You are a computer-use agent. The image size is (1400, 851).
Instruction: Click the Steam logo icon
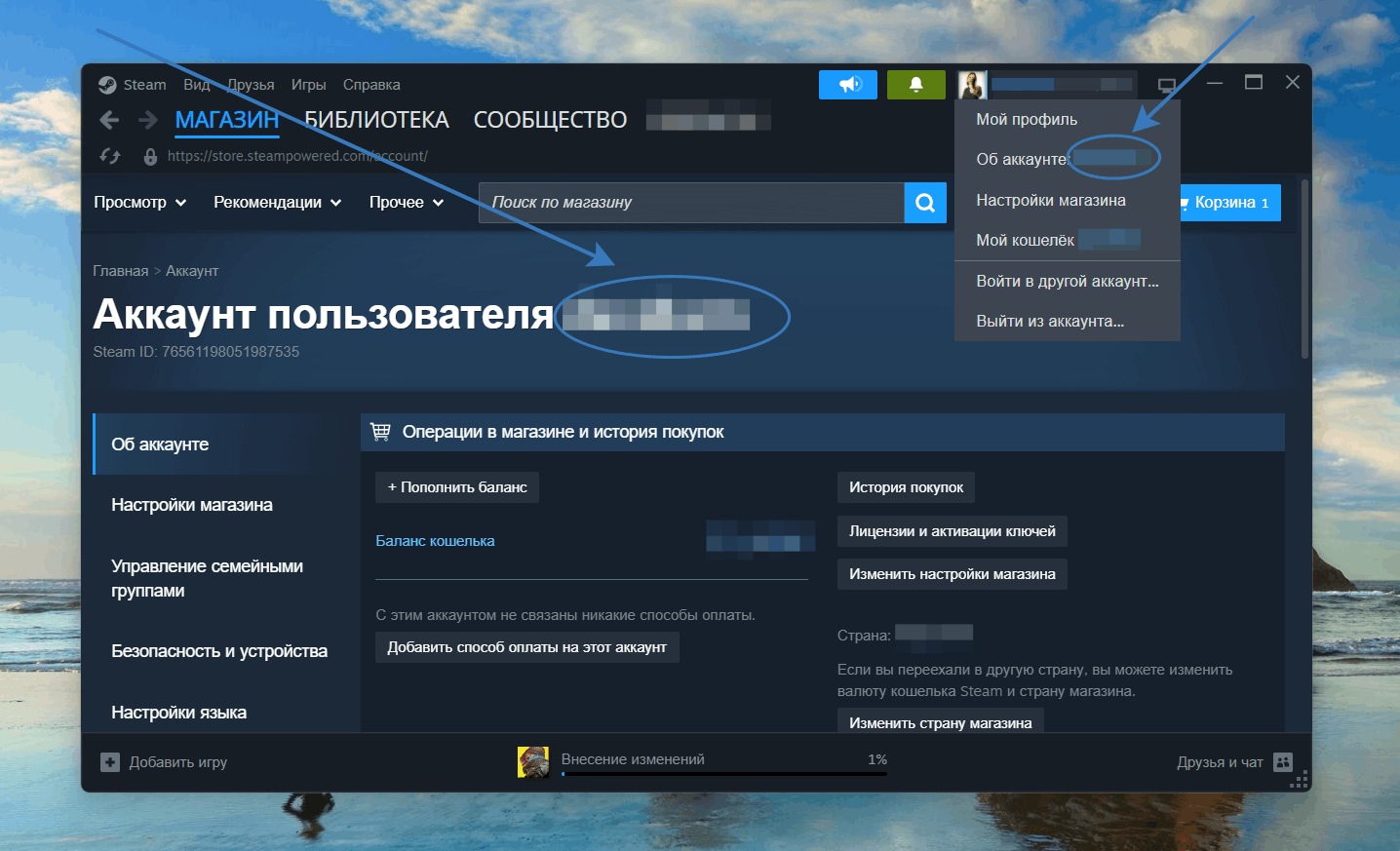click(107, 84)
